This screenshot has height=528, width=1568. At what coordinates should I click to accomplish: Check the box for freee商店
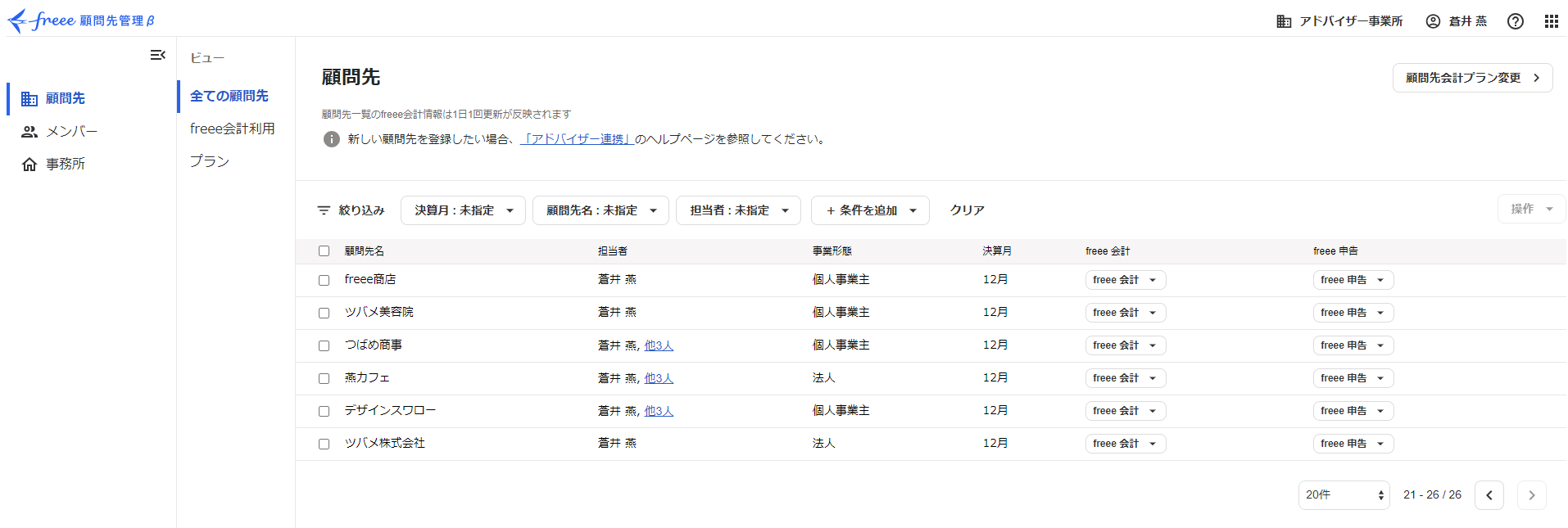(x=324, y=280)
